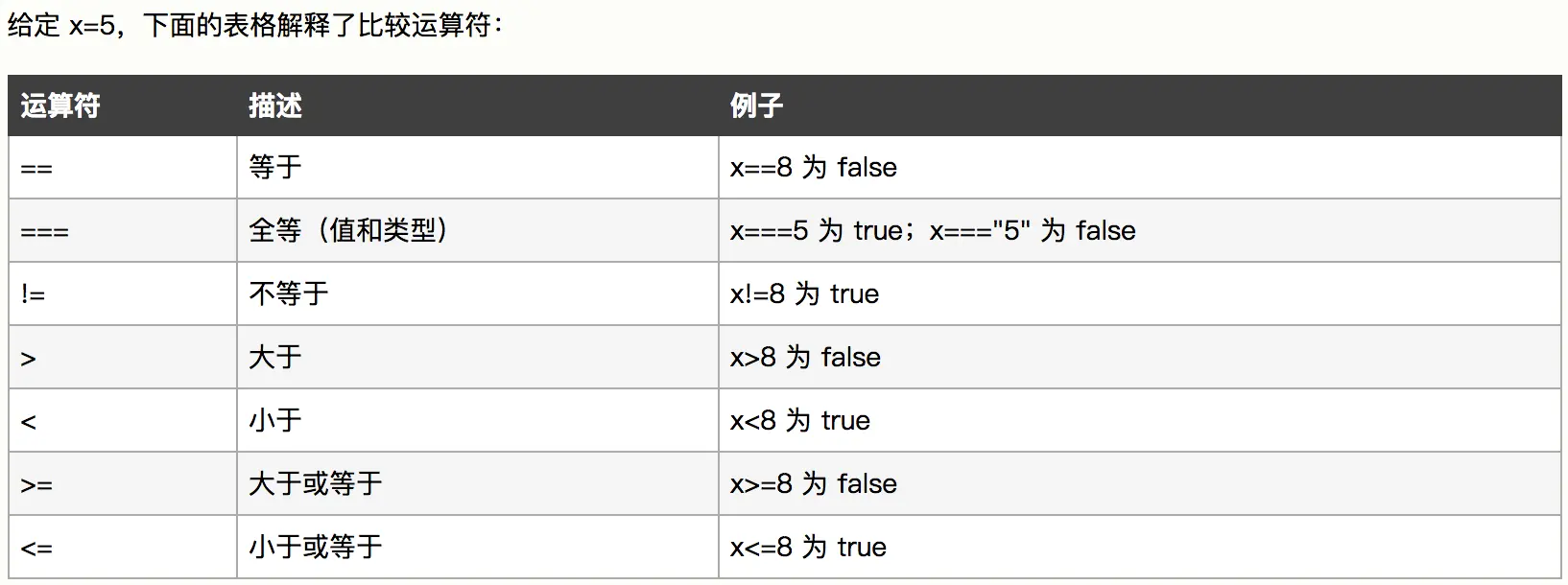Click the < operator cell

pyautogui.click(x=29, y=422)
